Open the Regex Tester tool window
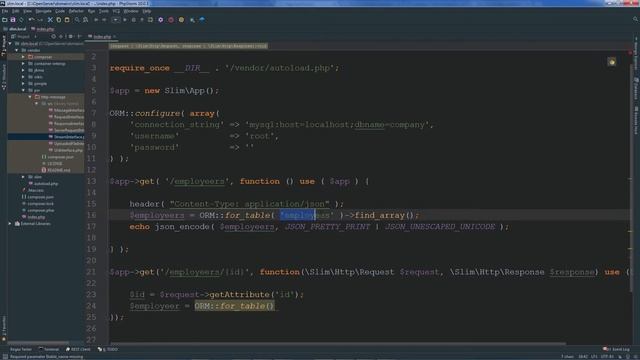Viewport: 640px width, 360px height. [x=20, y=349]
